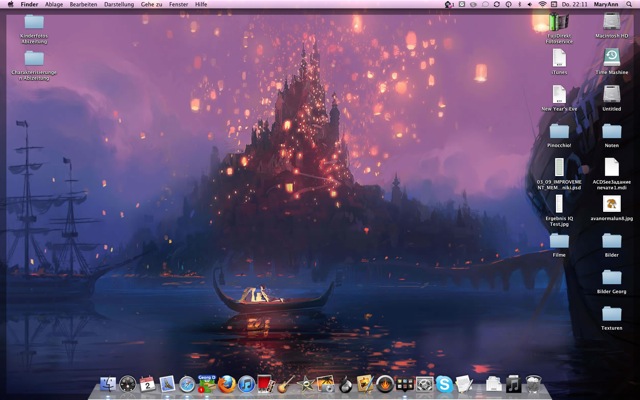This screenshot has height=400, width=640.
Task: Open Finder from the dock
Action: [x=108, y=384]
